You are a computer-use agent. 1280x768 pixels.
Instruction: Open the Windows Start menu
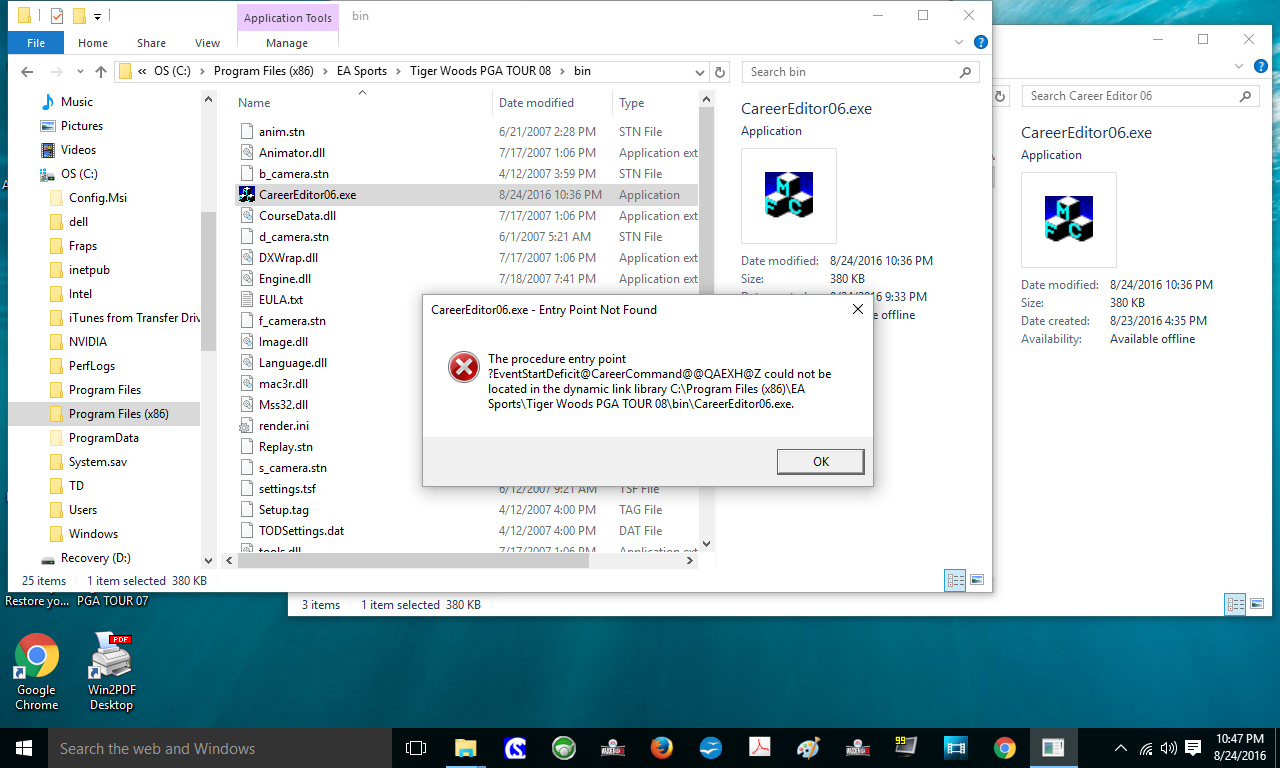pyautogui.click(x=24, y=748)
